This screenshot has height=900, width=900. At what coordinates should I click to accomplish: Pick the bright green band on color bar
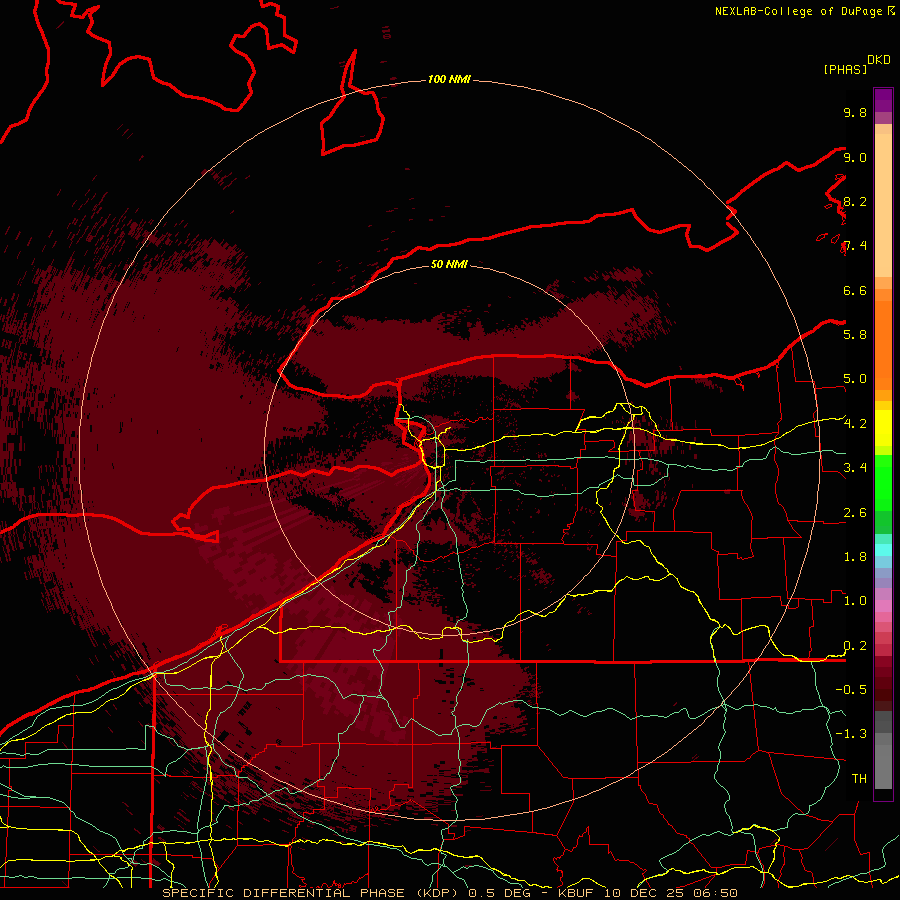(x=883, y=482)
